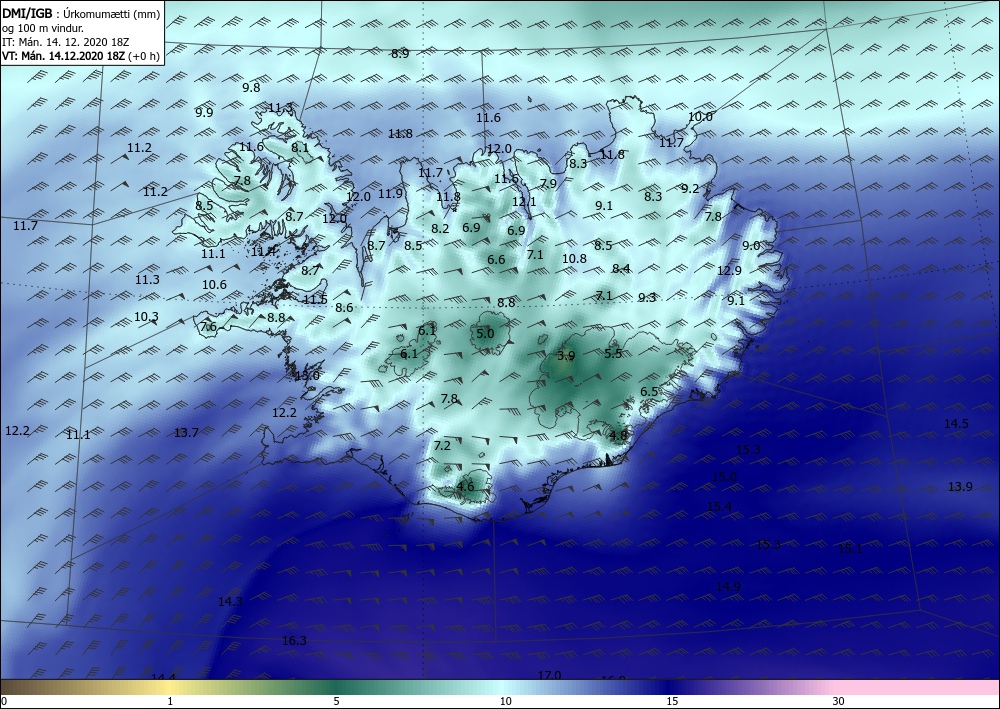This screenshot has width=1000, height=709.
Task: Click the map value 6.6
Action: [496, 259]
